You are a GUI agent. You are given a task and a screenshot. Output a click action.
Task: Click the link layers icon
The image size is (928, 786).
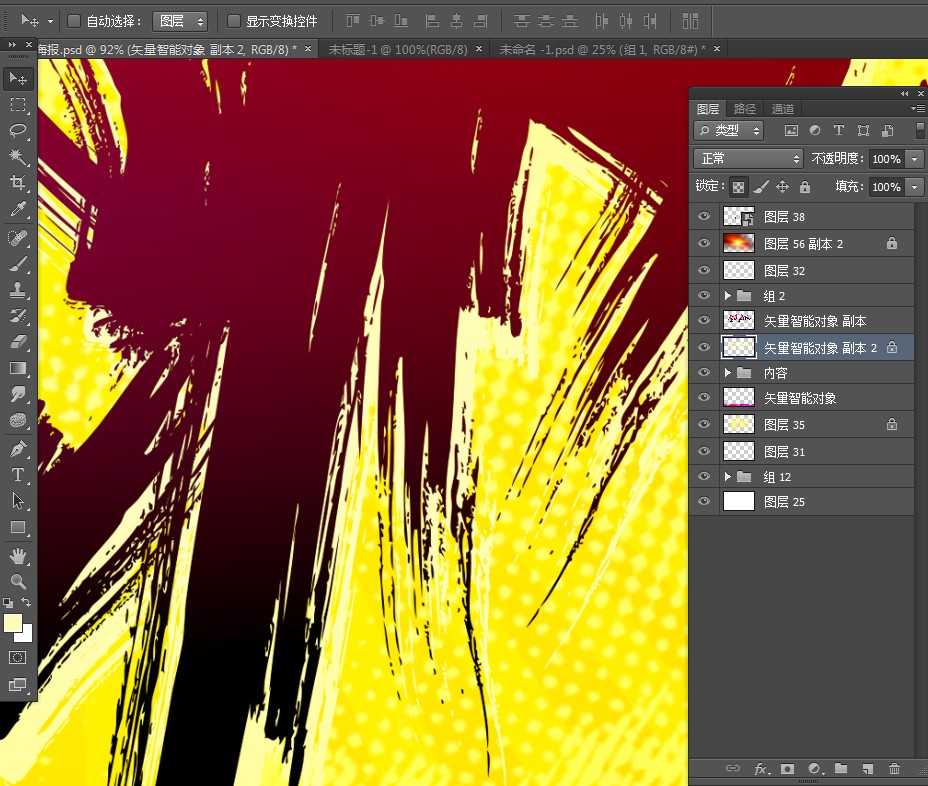click(x=733, y=769)
